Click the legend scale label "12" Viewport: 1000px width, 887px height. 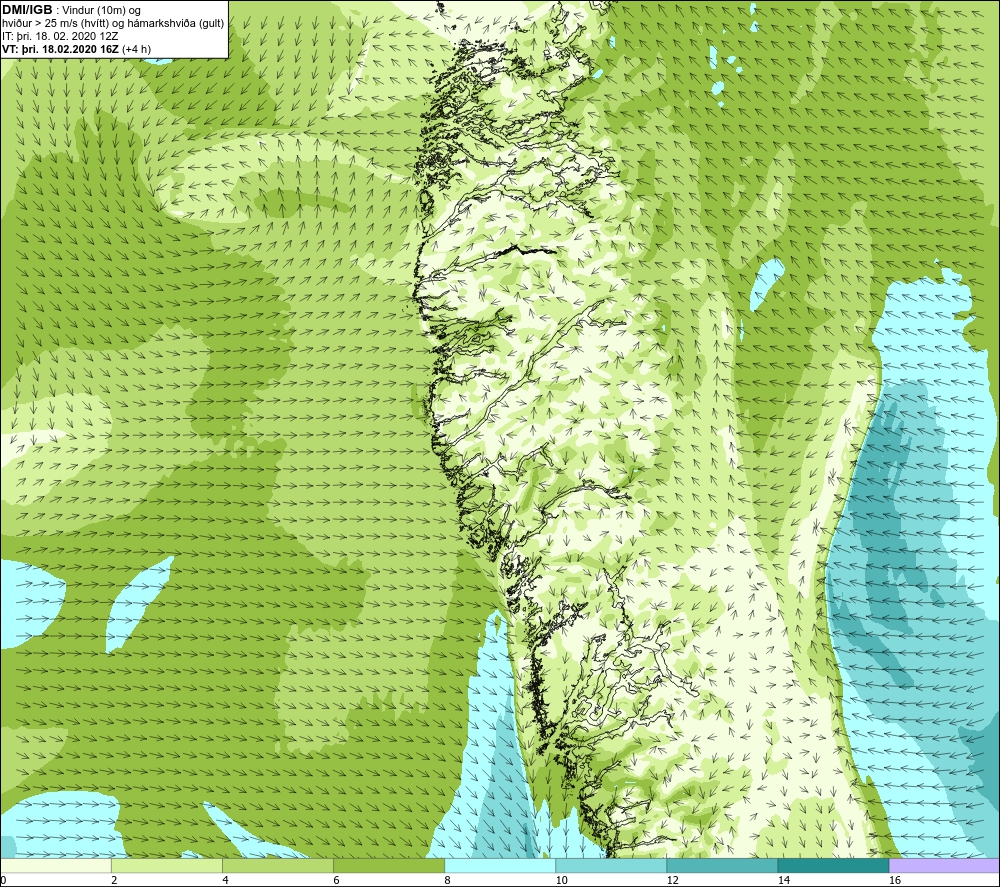(672, 881)
